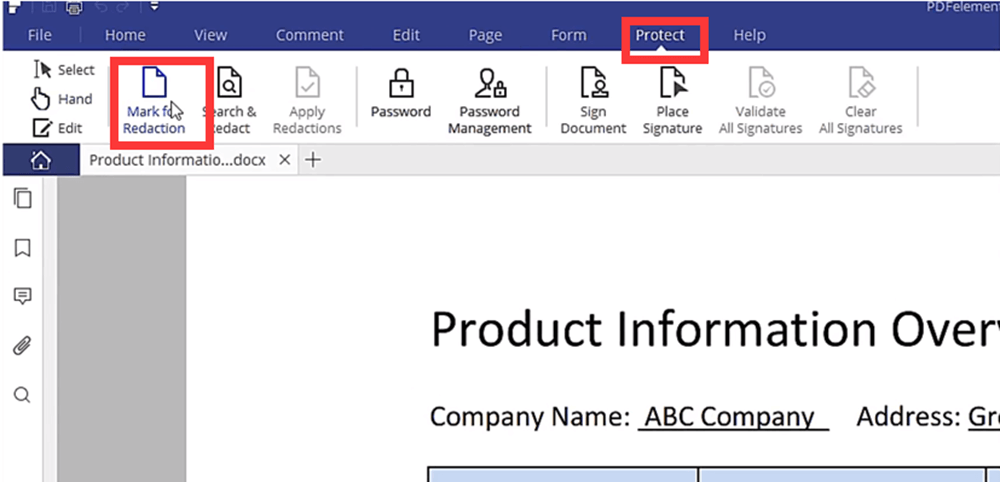Add a new tab with plus button

[x=313, y=160]
